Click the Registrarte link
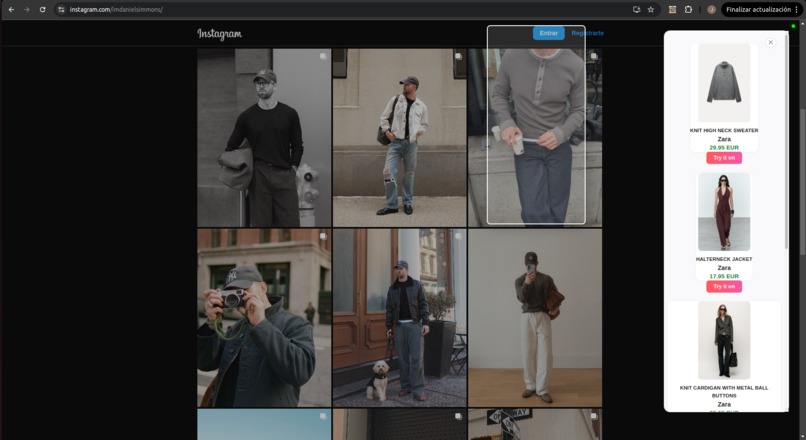 click(588, 33)
